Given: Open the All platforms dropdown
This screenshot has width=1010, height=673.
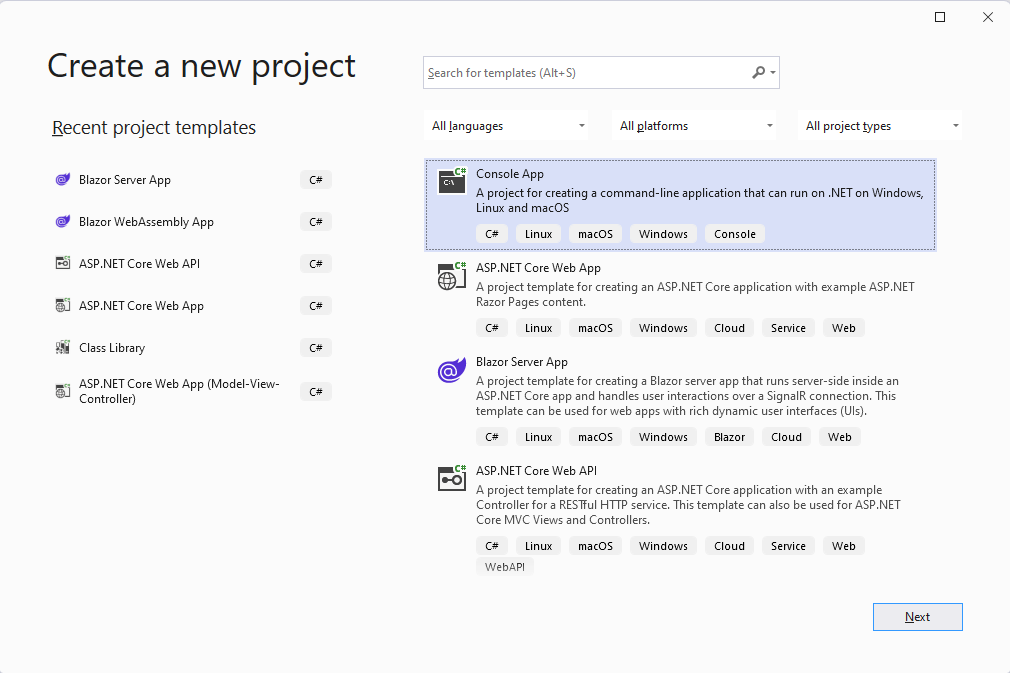Looking at the screenshot, I should [x=694, y=126].
